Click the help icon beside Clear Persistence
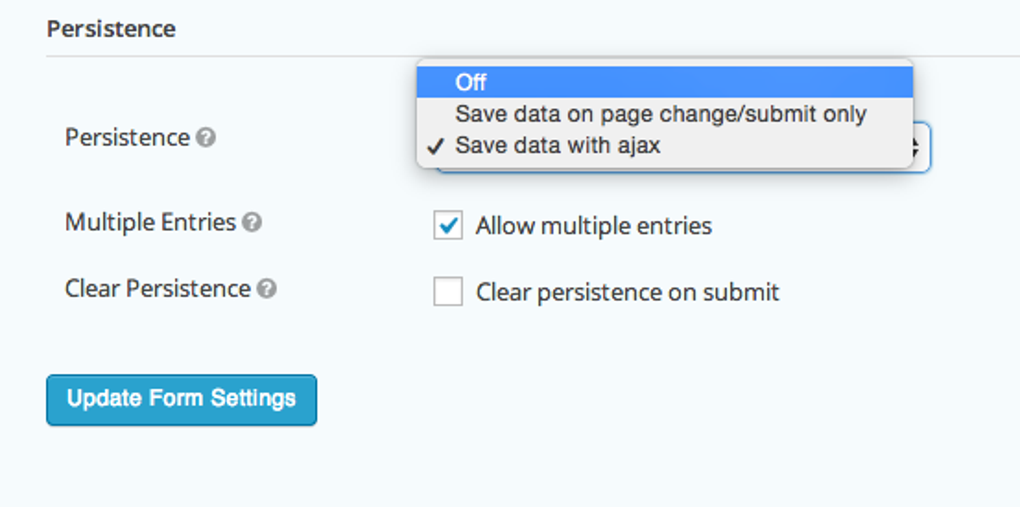Viewport: 1020px width, 507px height. 266,289
